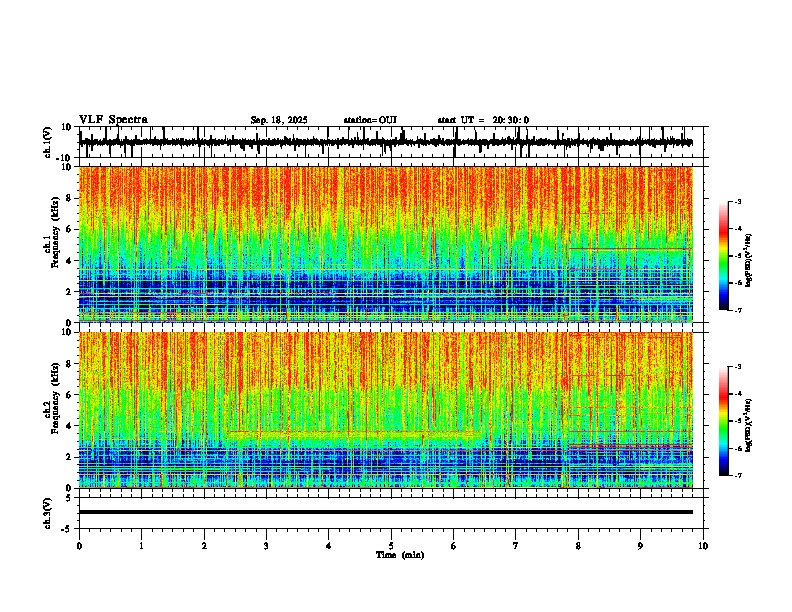Click the "Time (min)" axis title
Screen dimensions: 792x612
pos(400,555)
